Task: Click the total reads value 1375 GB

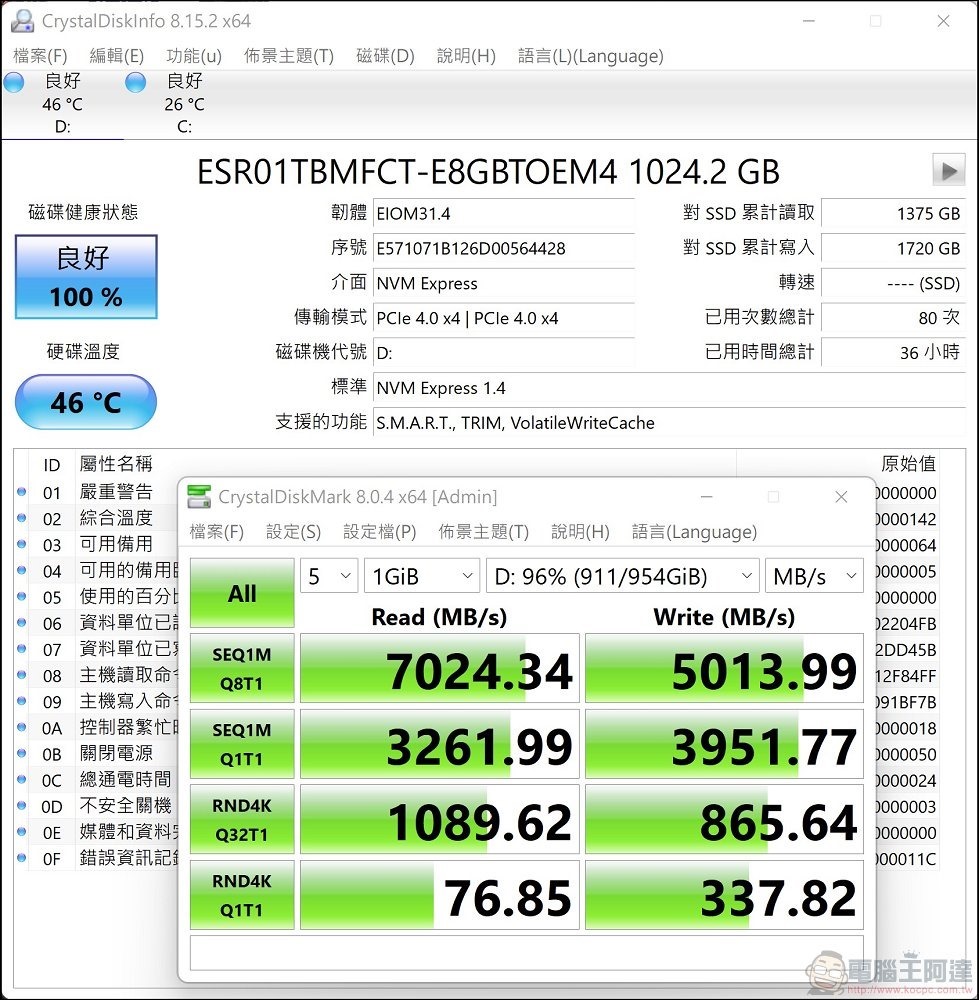Action: pos(893,213)
